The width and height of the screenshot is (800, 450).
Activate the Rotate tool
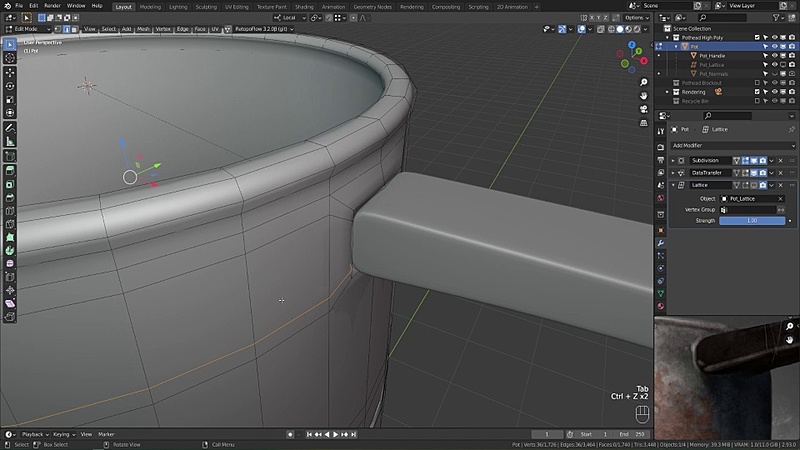pyautogui.click(x=10, y=86)
